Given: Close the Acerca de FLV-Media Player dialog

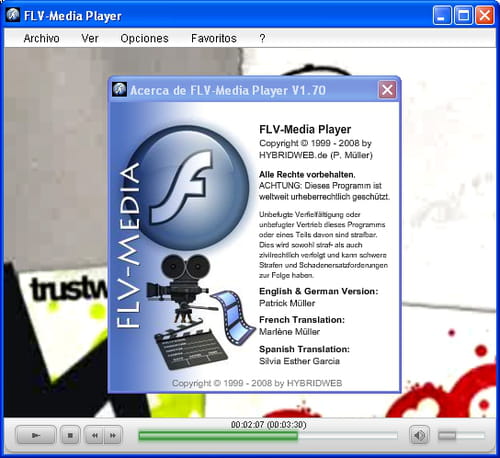Looking at the screenshot, I should click(x=387, y=90).
